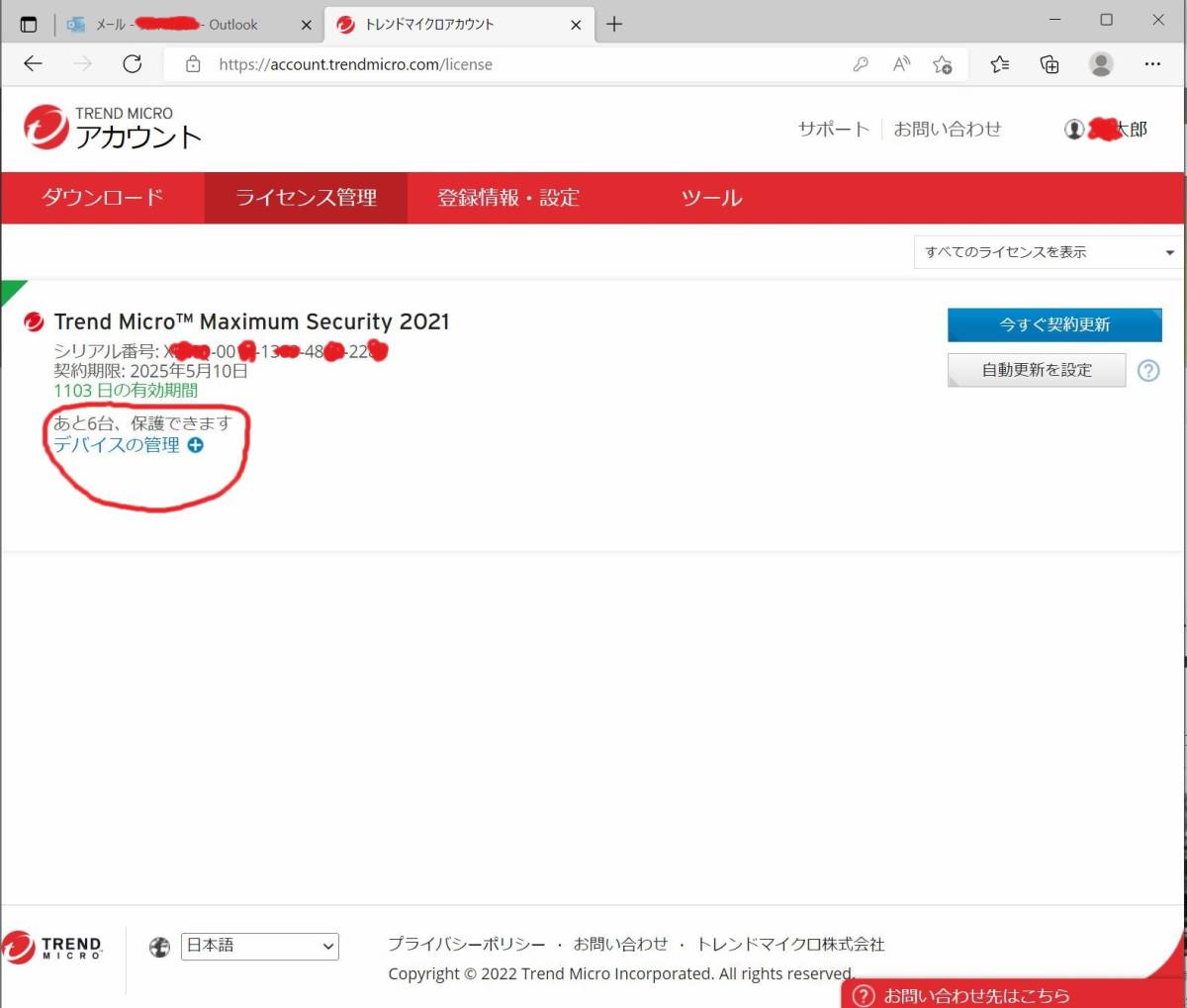Add this page to favorites
Screen dimensions: 1187x1008
point(942,64)
